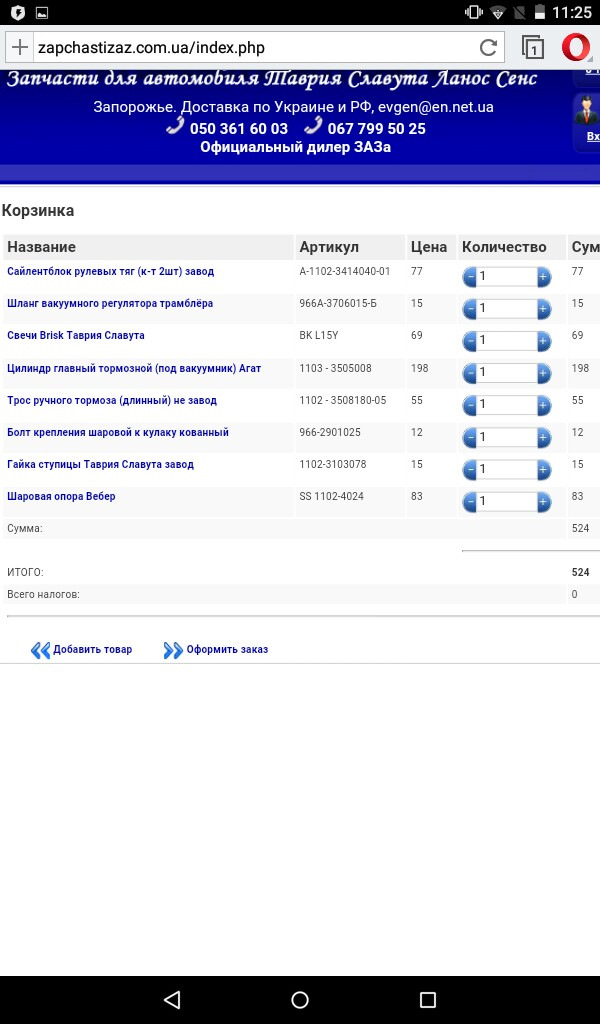The image size is (600, 1024).
Task: Decrease quantity of Шаровая опора Вебер
Action: (469, 502)
